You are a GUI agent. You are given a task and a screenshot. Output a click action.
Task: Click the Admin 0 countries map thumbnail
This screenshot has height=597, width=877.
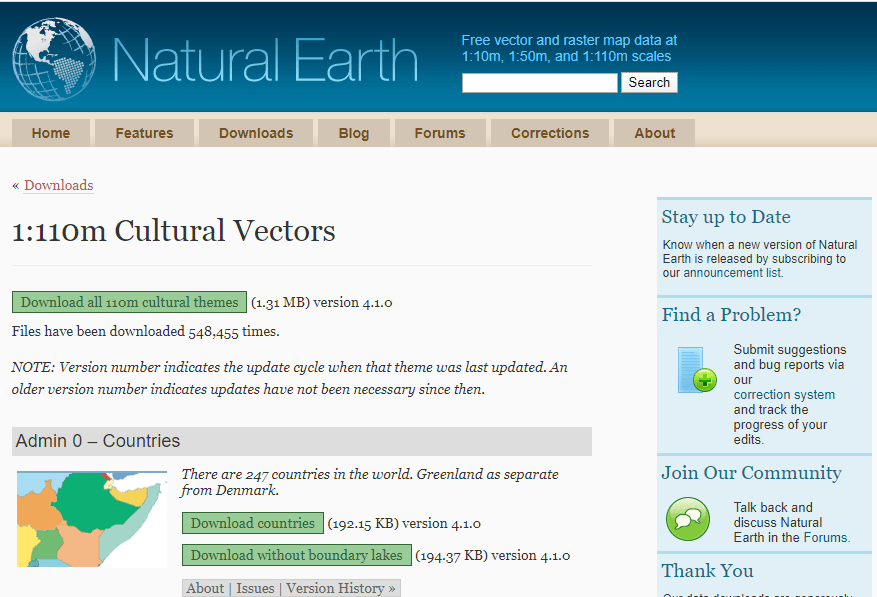pyautogui.click(x=92, y=519)
